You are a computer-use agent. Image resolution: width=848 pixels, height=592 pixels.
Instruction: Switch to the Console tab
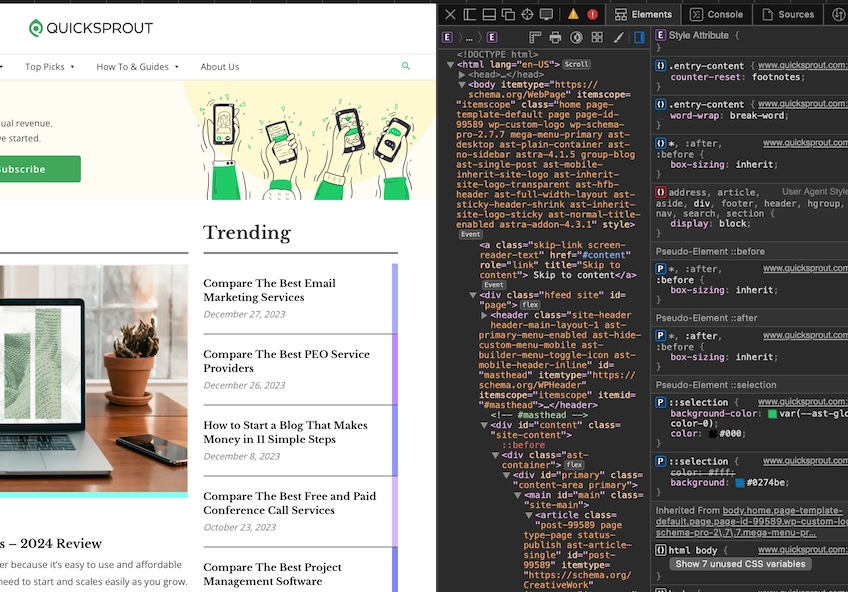pos(717,15)
